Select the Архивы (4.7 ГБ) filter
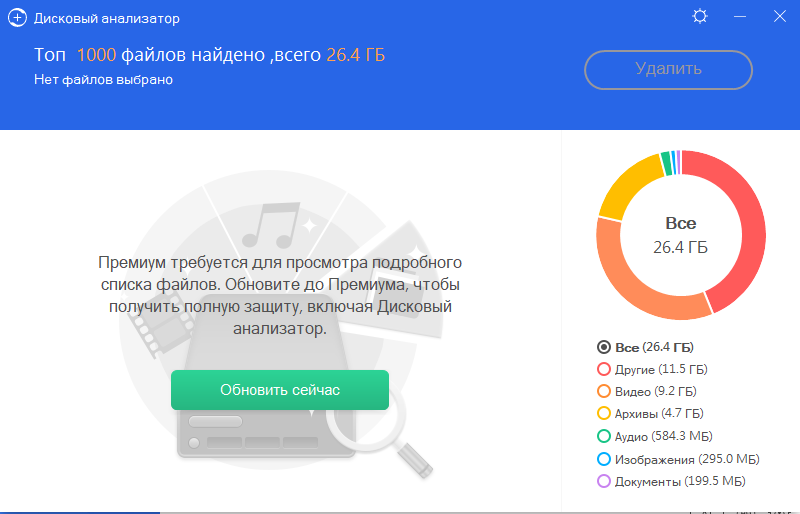 pos(650,413)
